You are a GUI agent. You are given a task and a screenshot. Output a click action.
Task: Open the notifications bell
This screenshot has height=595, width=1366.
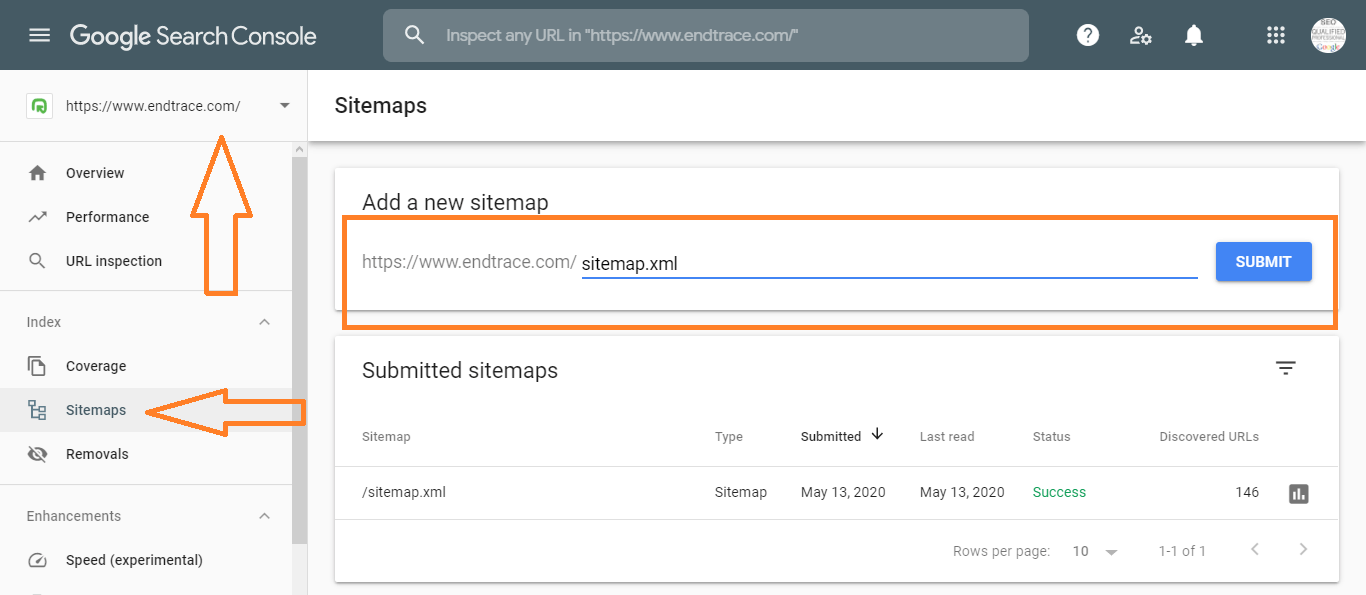click(1193, 36)
